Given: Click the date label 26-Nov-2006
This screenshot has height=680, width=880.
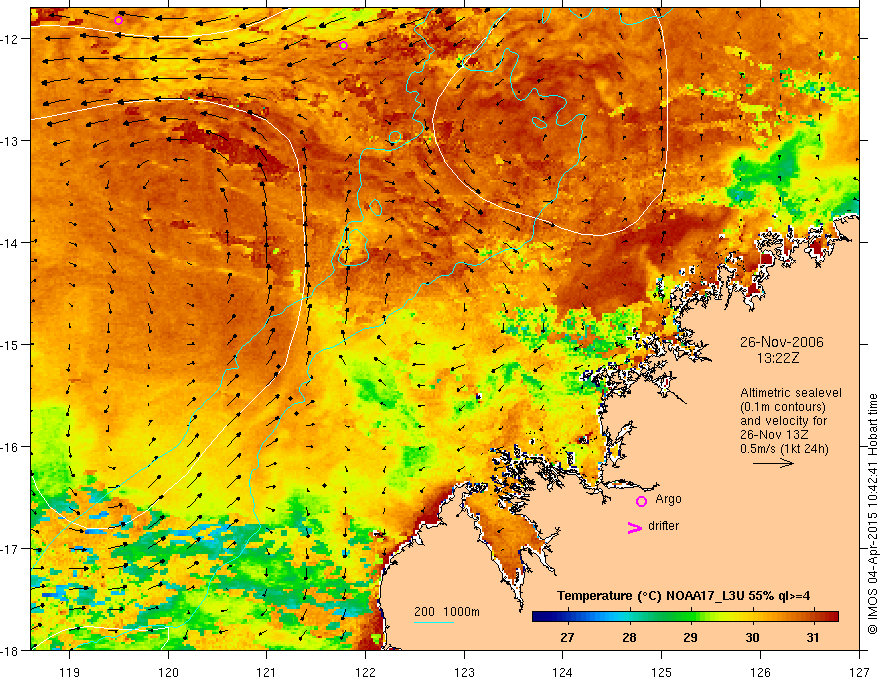Looking at the screenshot, I should (781, 342).
